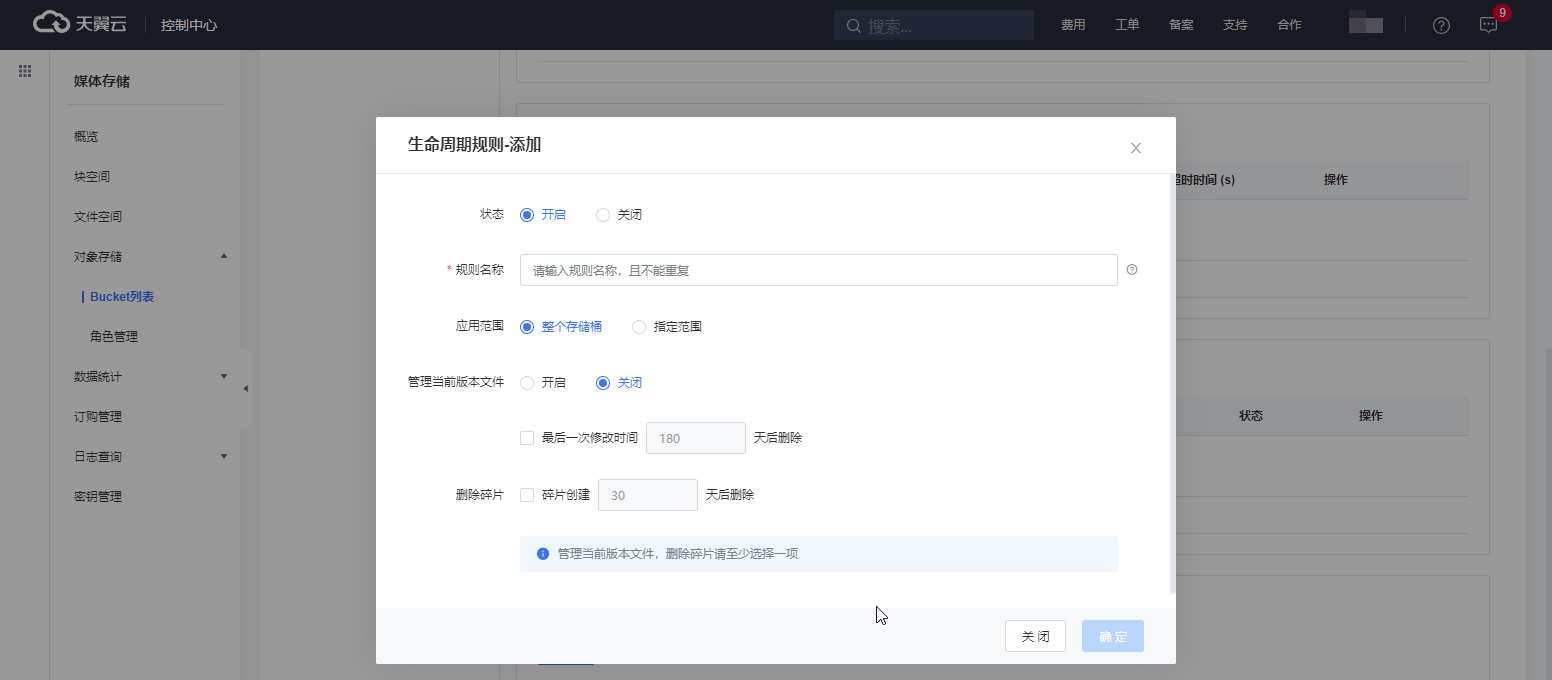Click the help question mark icon in header
Image resolution: width=1552 pixels, height=680 pixels.
click(1441, 25)
